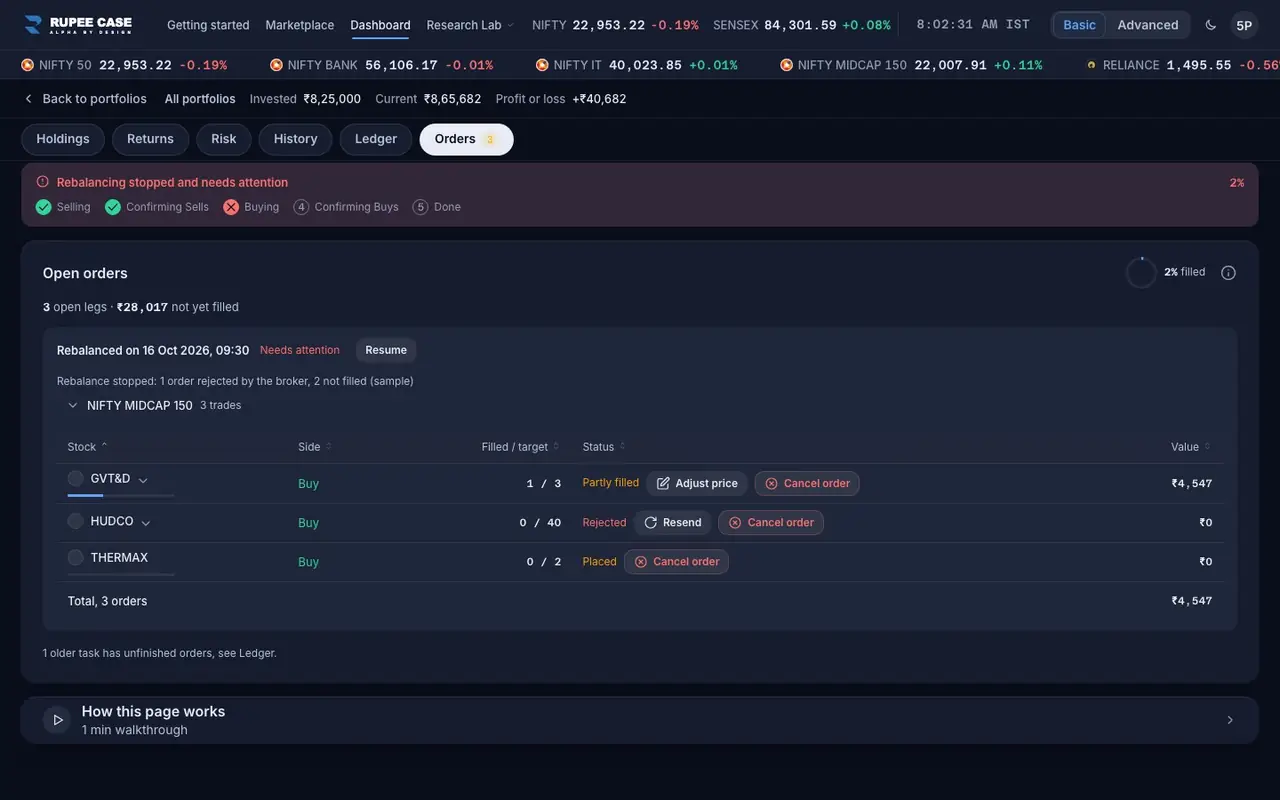
Task: Click step 5 Done circle
Action: (x=420, y=207)
